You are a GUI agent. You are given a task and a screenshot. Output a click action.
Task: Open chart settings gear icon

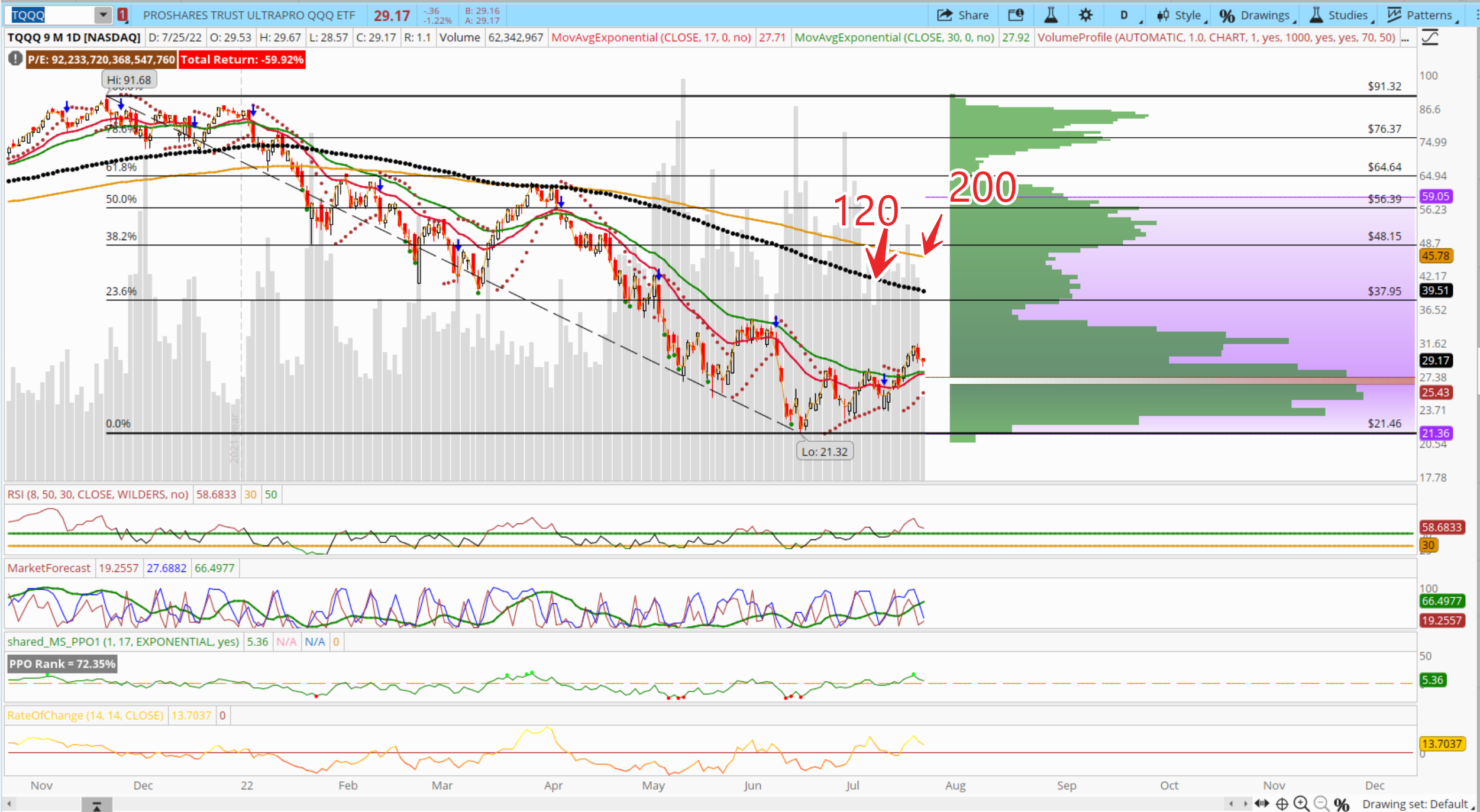pyautogui.click(x=1085, y=15)
